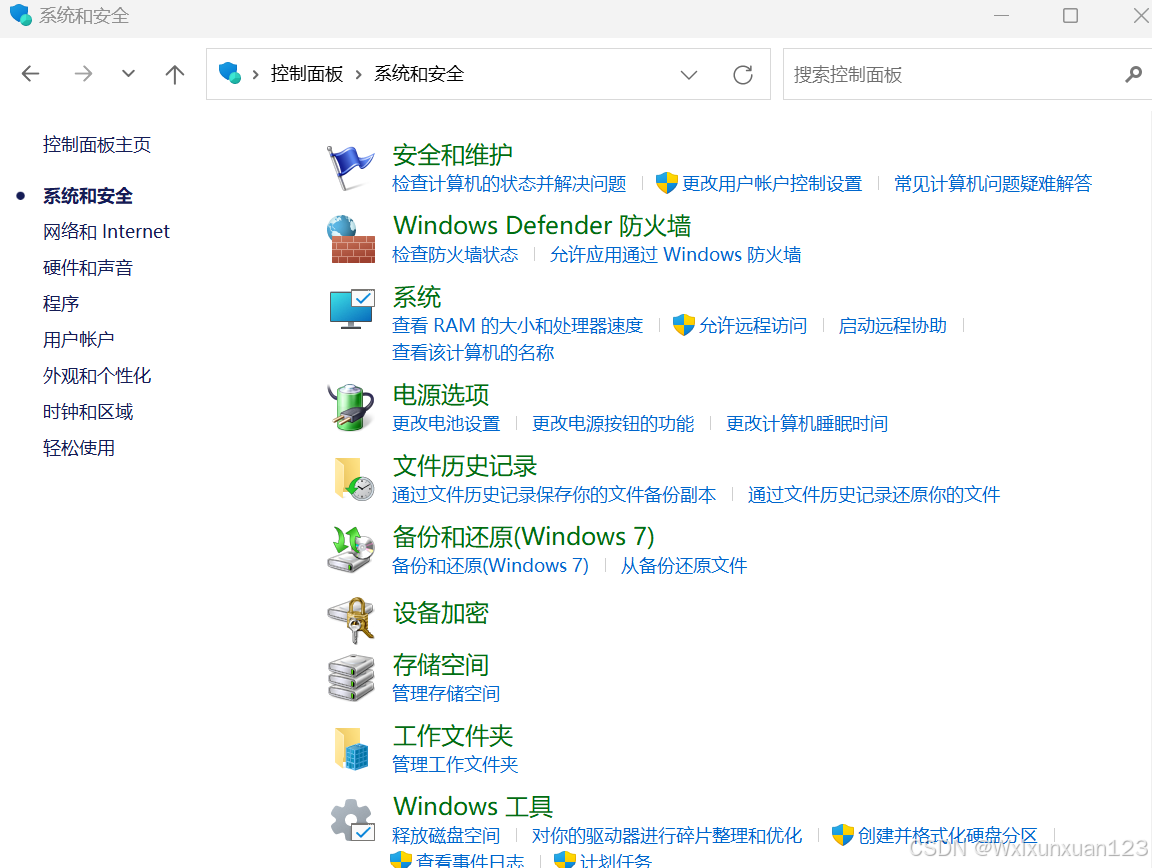Select 系统和安全 in the sidebar

tap(88, 196)
